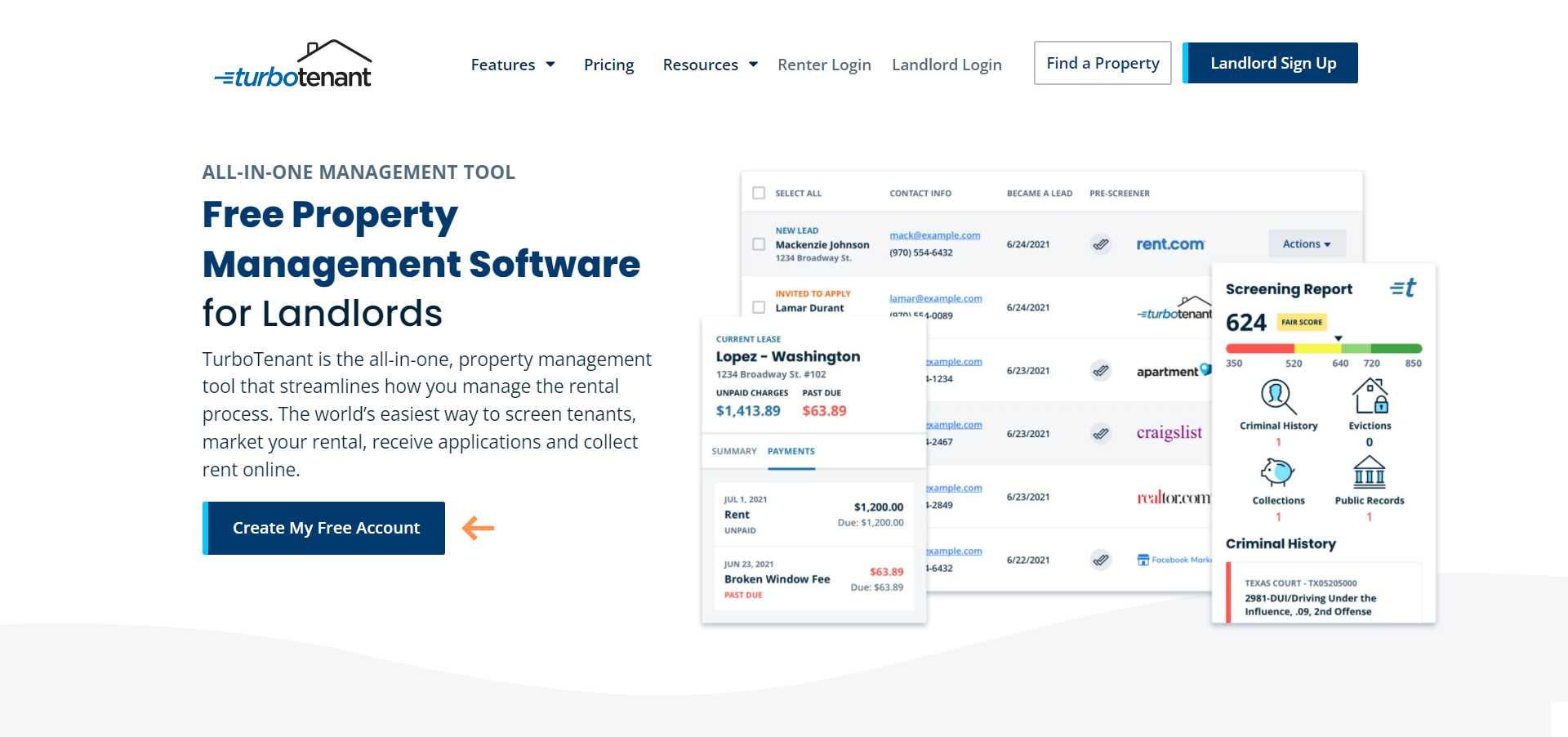
Task: Click the 624 credit score value
Action: pos(1246,323)
